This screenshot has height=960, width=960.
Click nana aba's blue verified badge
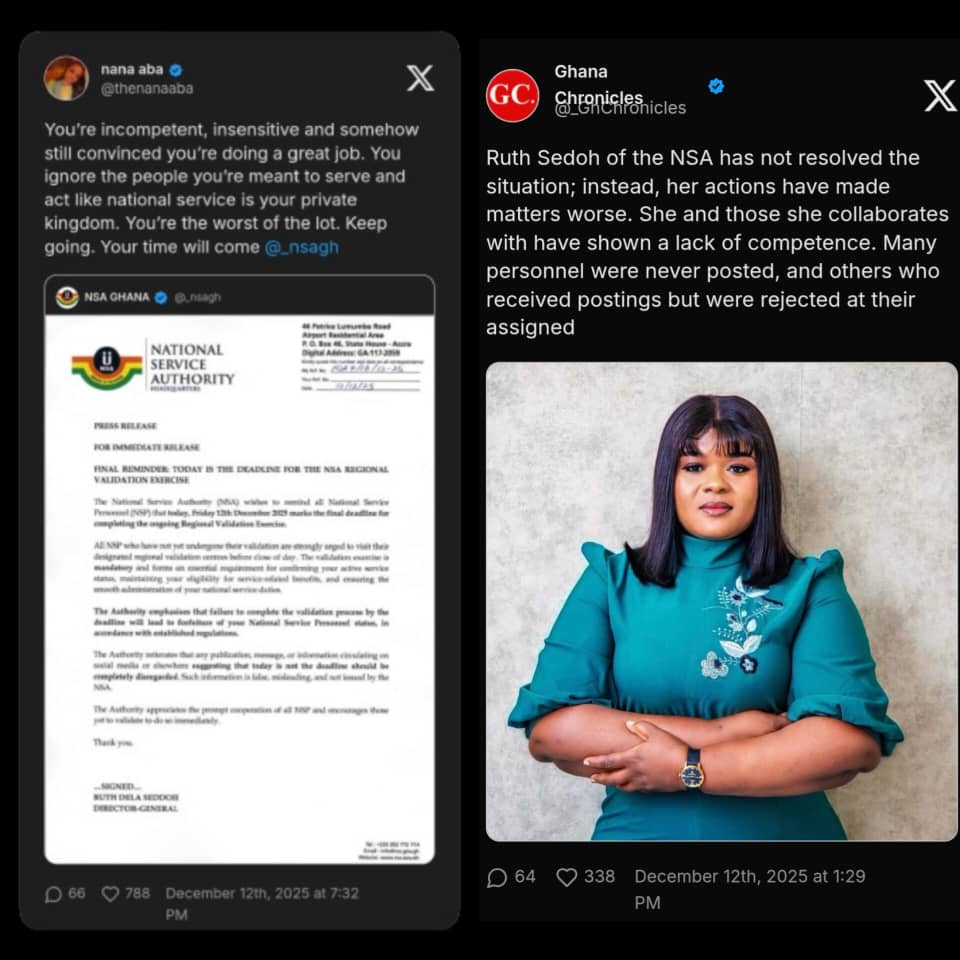(x=176, y=70)
